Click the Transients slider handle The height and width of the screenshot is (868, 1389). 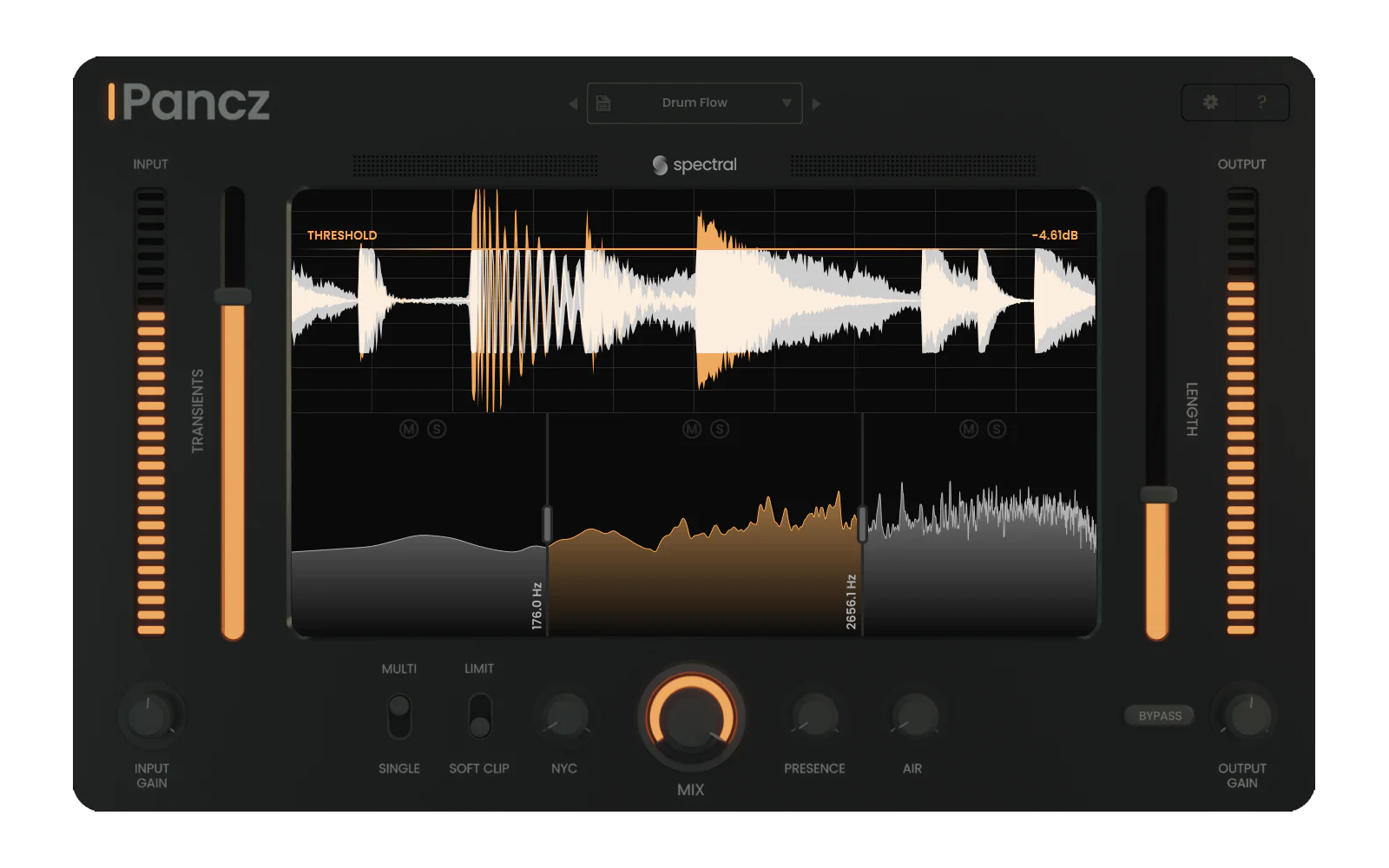tap(233, 296)
